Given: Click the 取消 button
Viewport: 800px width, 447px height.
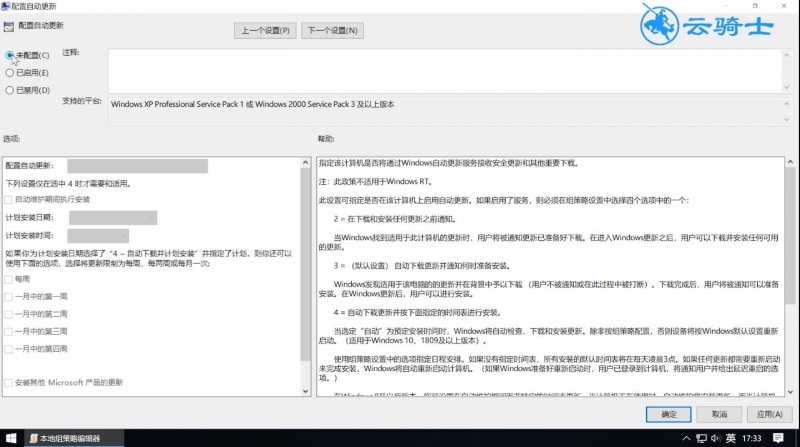Looking at the screenshot, I should tap(719, 414).
